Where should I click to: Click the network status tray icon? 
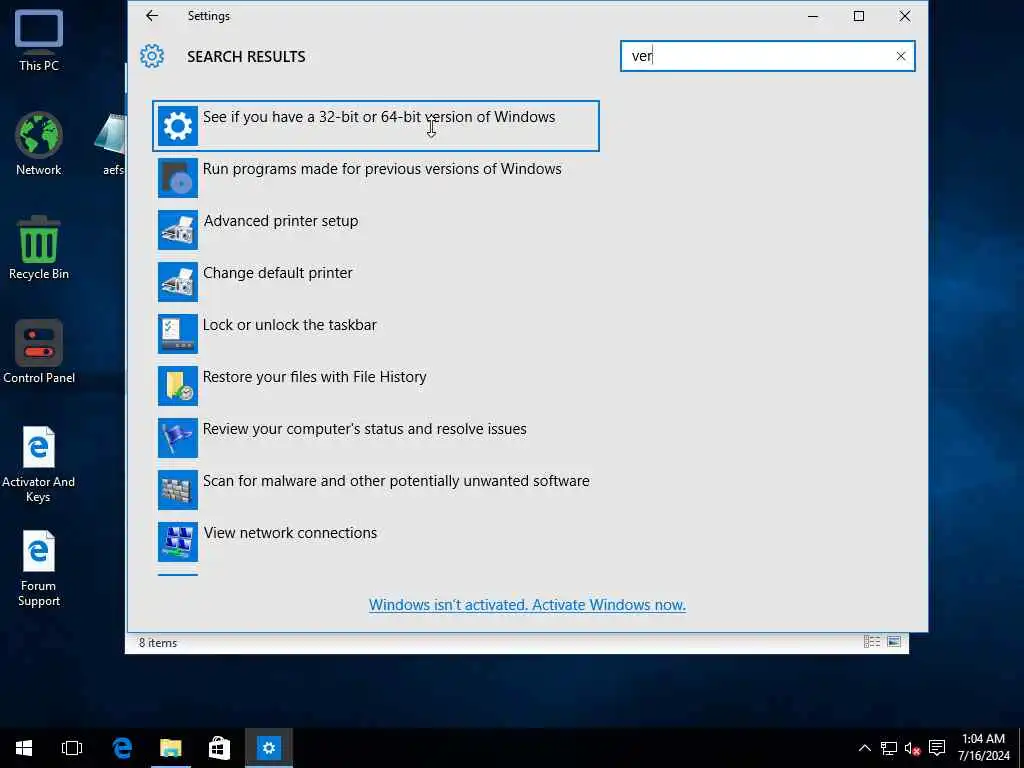click(888, 748)
